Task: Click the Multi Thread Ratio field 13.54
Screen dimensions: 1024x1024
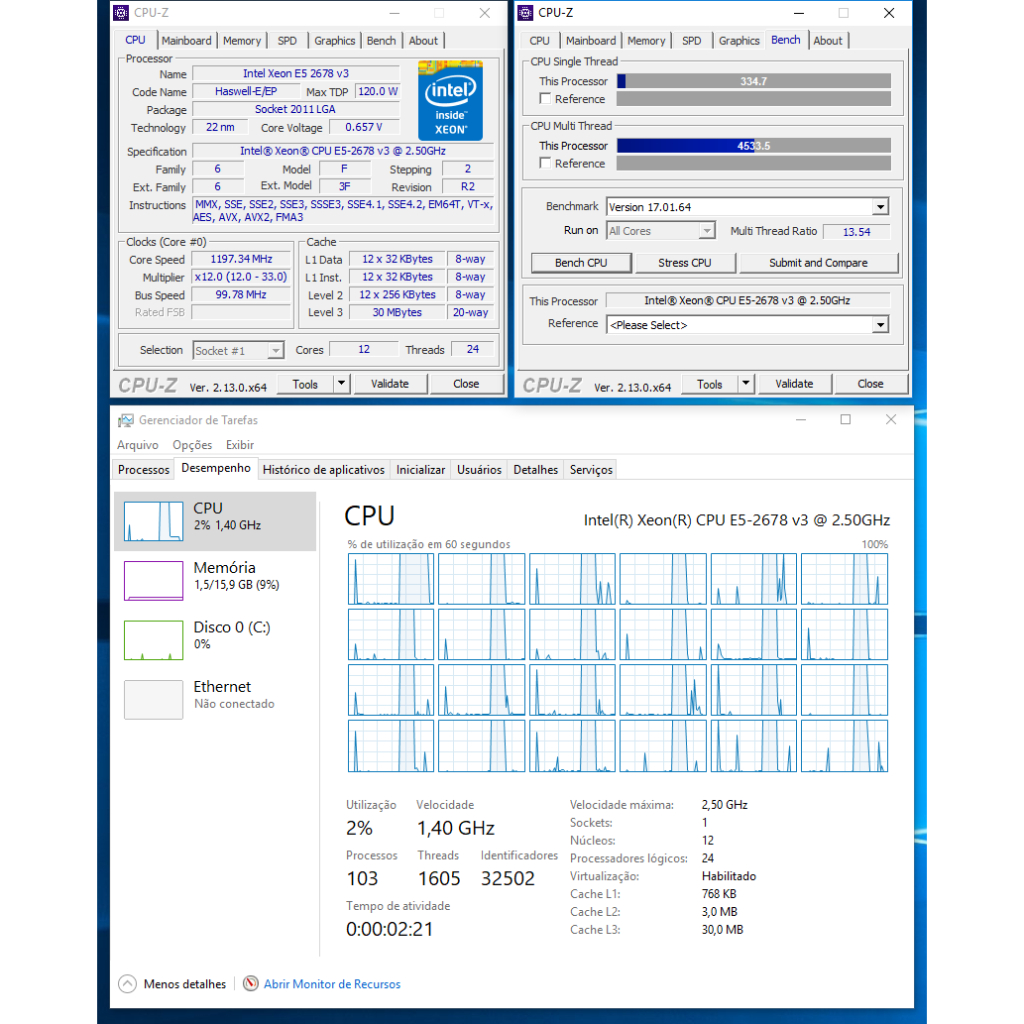Action: click(856, 231)
